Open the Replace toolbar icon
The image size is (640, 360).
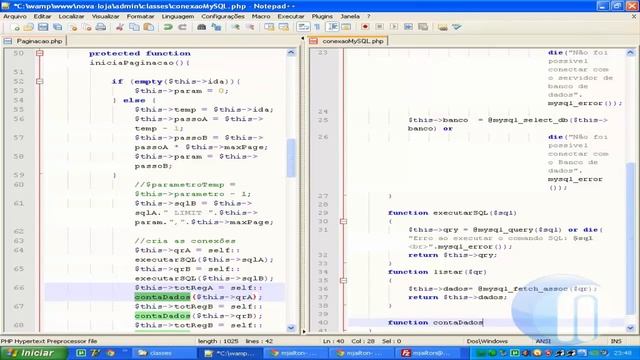(x=216, y=27)
